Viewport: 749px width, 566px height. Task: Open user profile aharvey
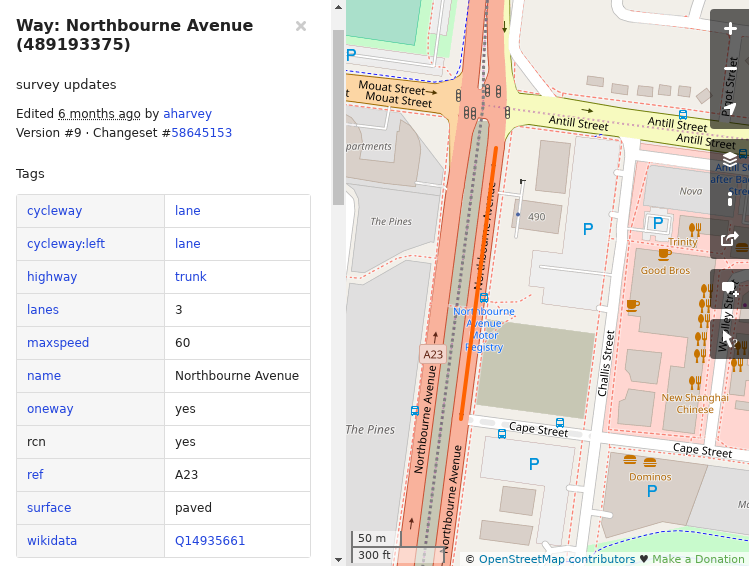[187, 114]
